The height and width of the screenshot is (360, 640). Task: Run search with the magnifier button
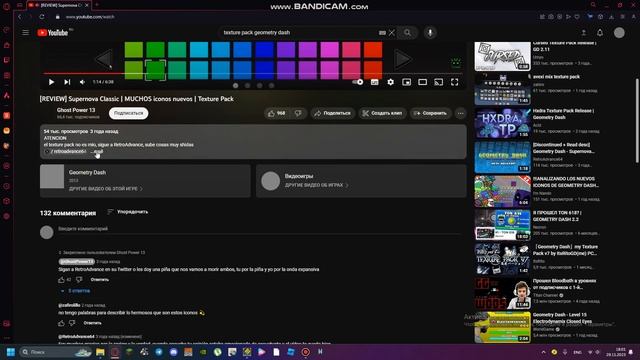407,32
